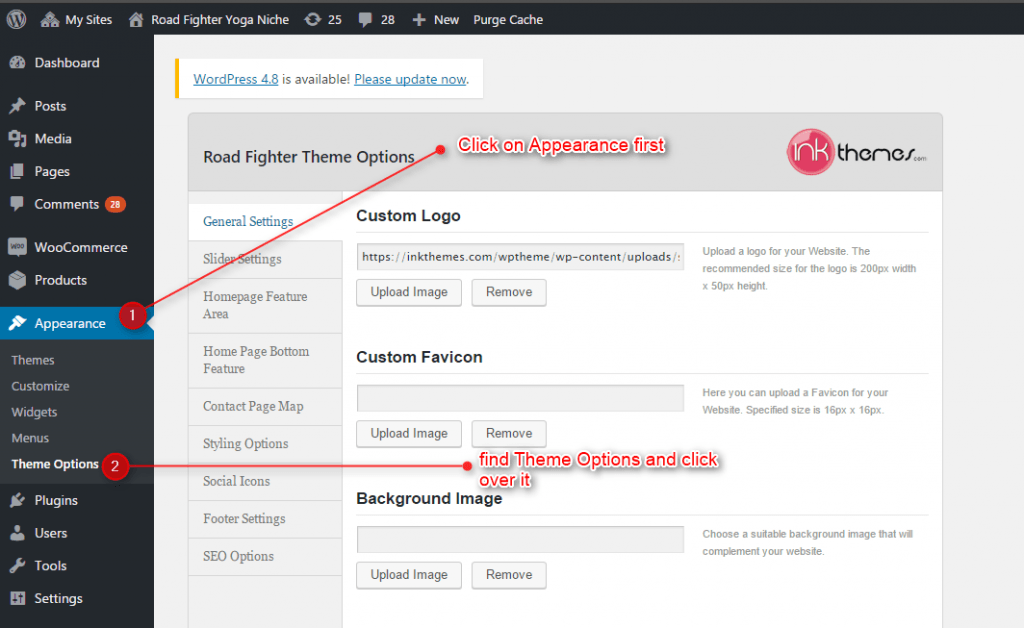The width and height of the screenshot is (1024, 628).
Task: Select the Styling Options tab
Action: [265, 444]
